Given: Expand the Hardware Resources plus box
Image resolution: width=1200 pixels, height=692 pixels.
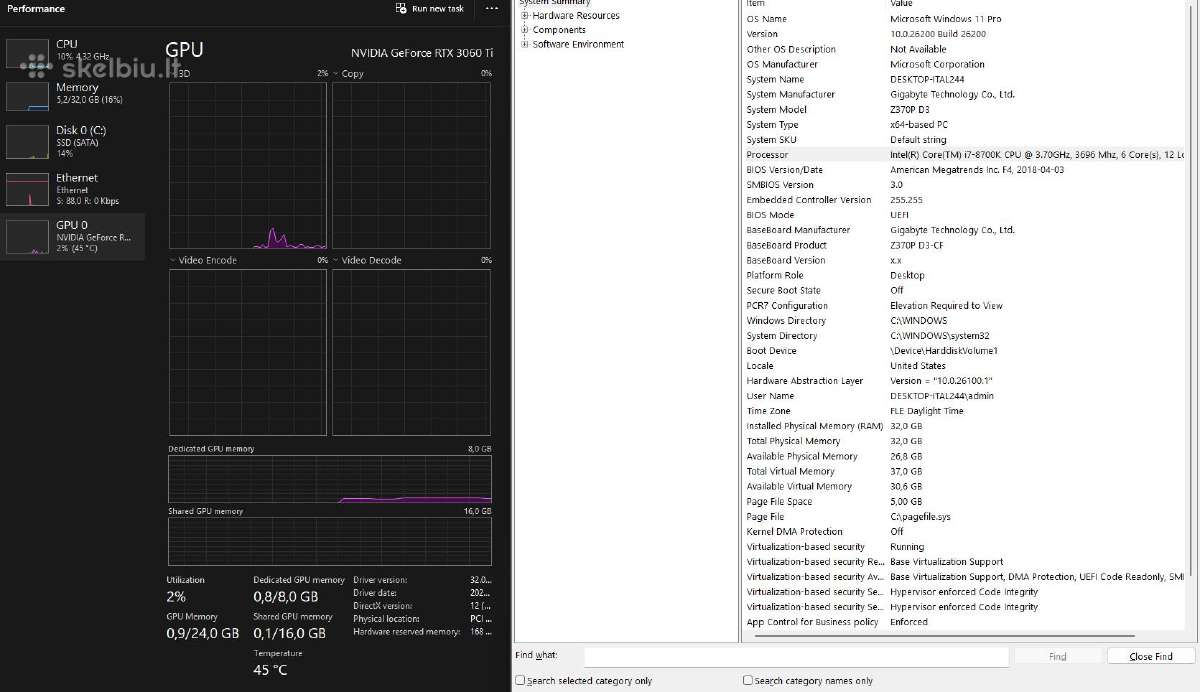Looking at the screenshot, I should [525, 16].
